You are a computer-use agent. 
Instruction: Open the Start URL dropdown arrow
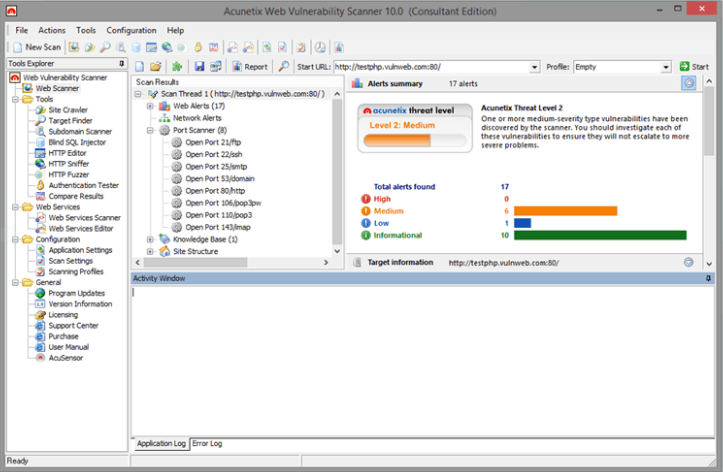click(x=535, y=67)
